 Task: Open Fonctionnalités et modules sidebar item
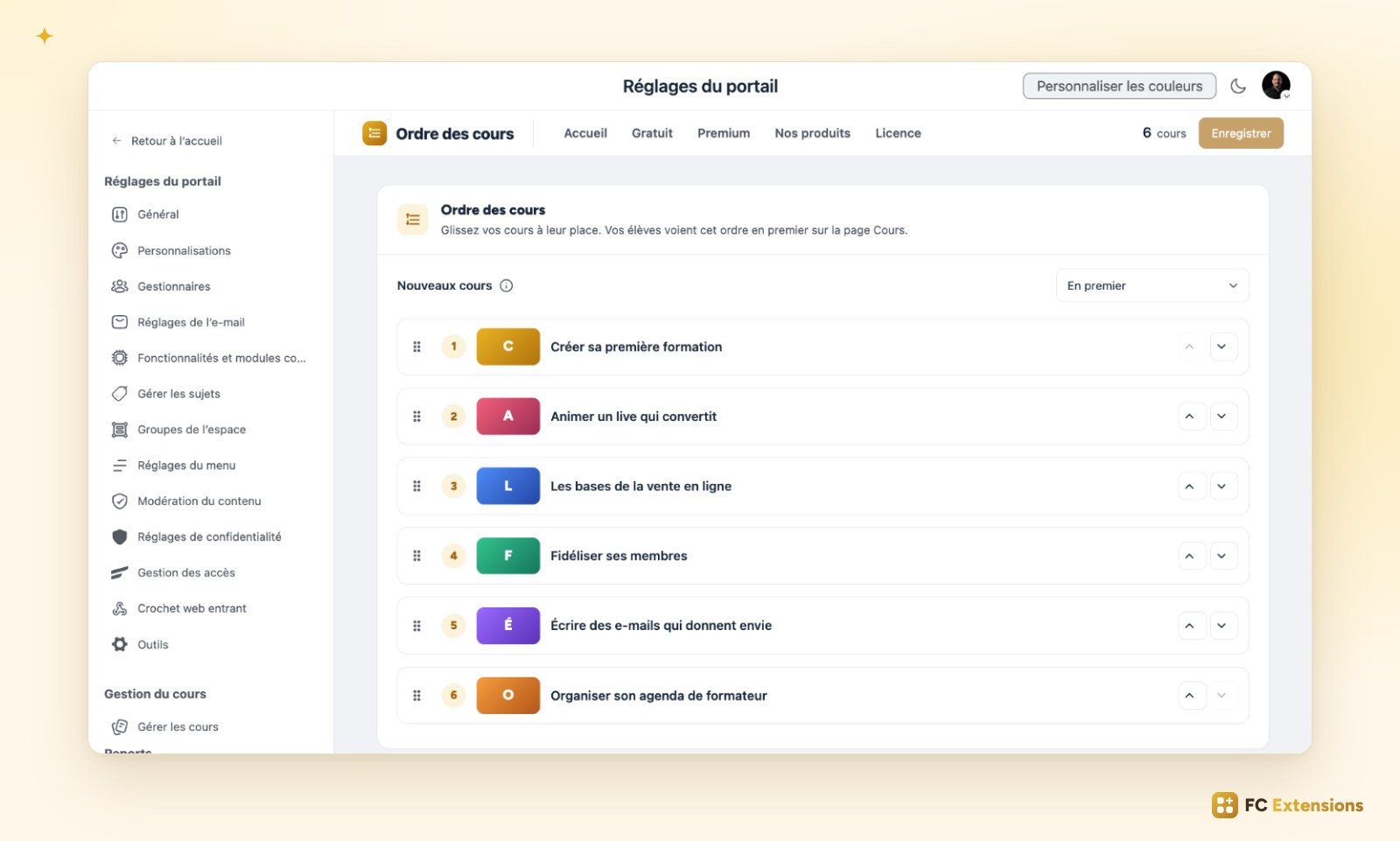tap(210, 358)
